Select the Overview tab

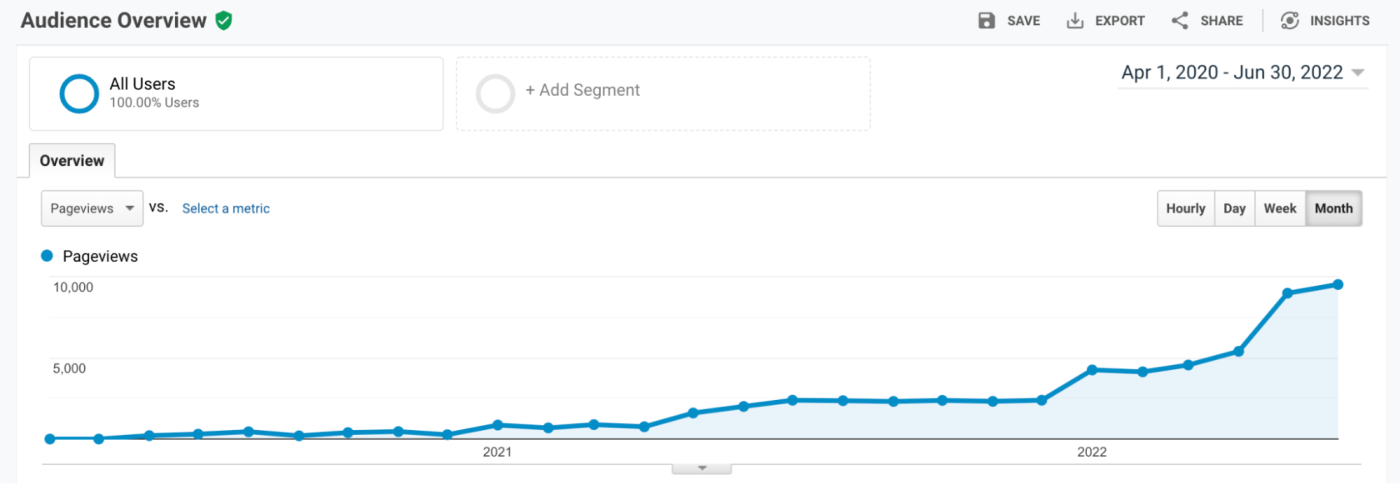click(x=72, y=160)
